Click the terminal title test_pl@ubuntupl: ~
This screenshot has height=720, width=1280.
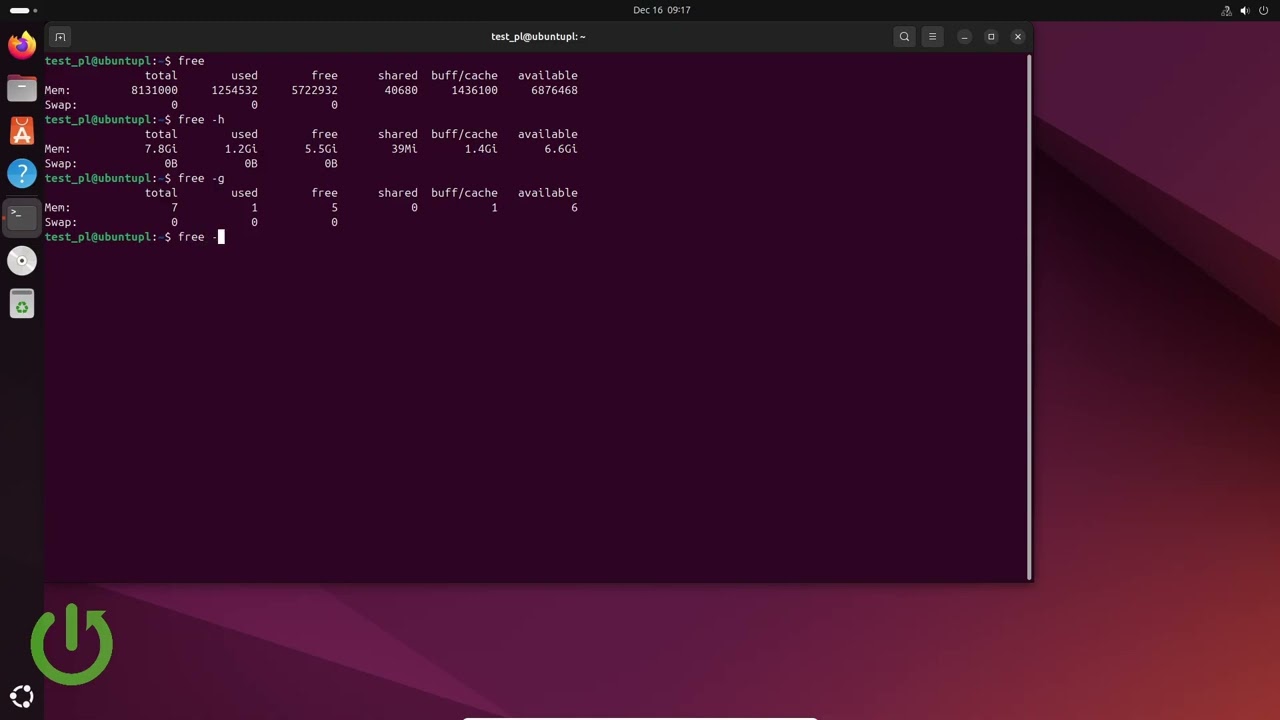tap(538, 37)
